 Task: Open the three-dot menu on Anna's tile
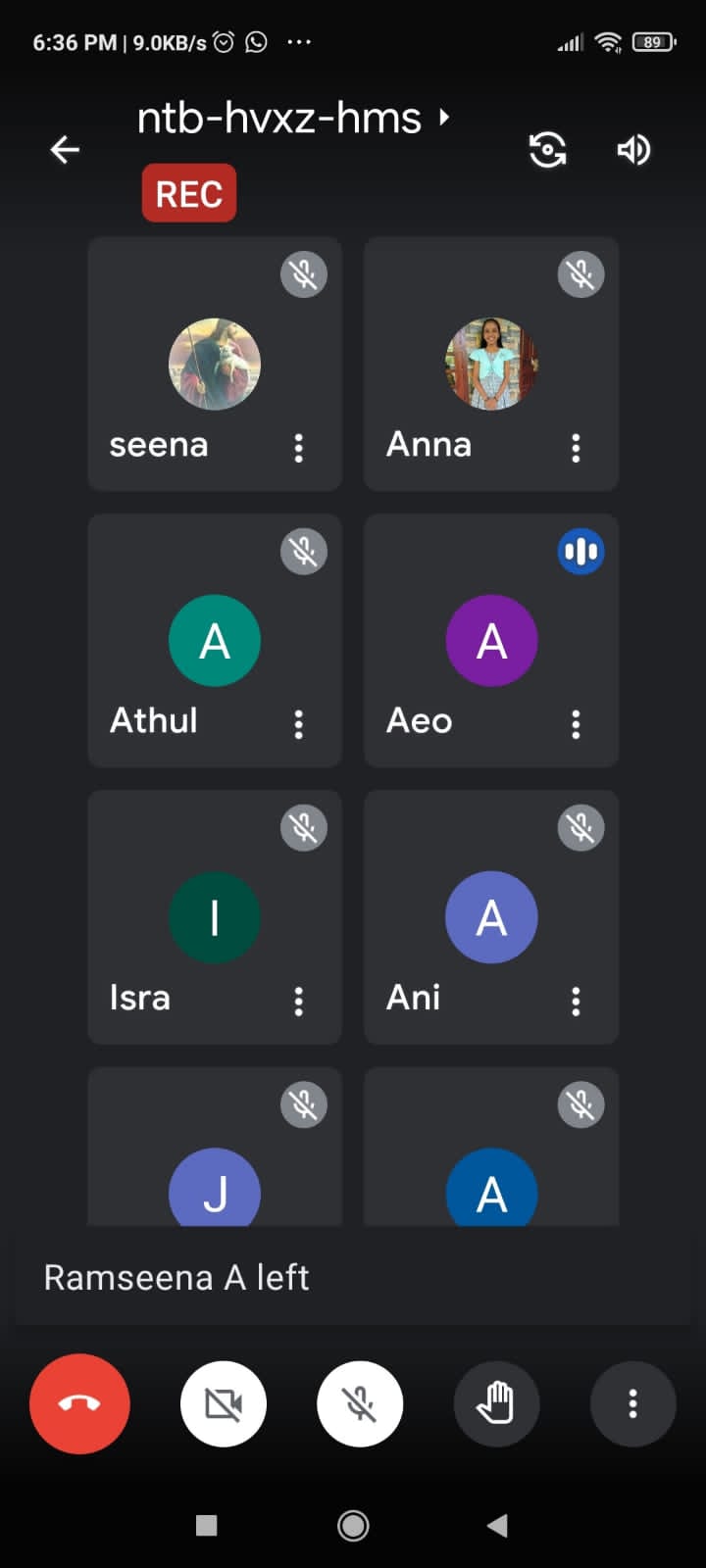[576, 448]
